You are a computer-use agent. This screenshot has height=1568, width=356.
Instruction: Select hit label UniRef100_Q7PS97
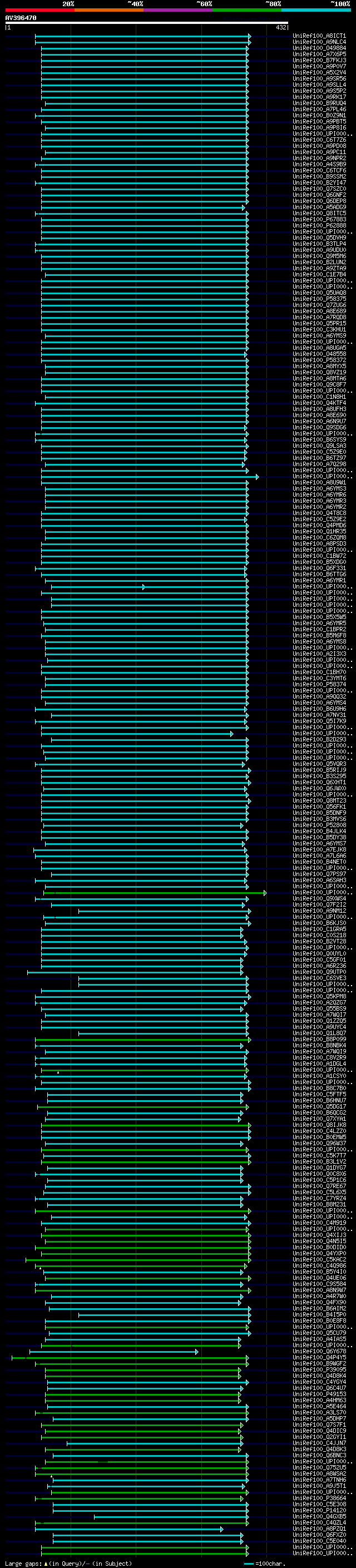pyautogui.click(x=319, y=874)
